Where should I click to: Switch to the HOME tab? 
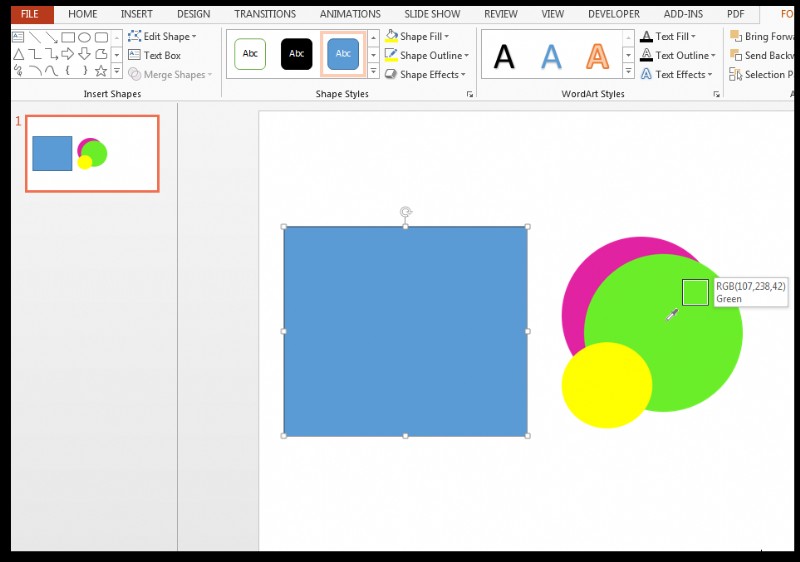[83, 14]
